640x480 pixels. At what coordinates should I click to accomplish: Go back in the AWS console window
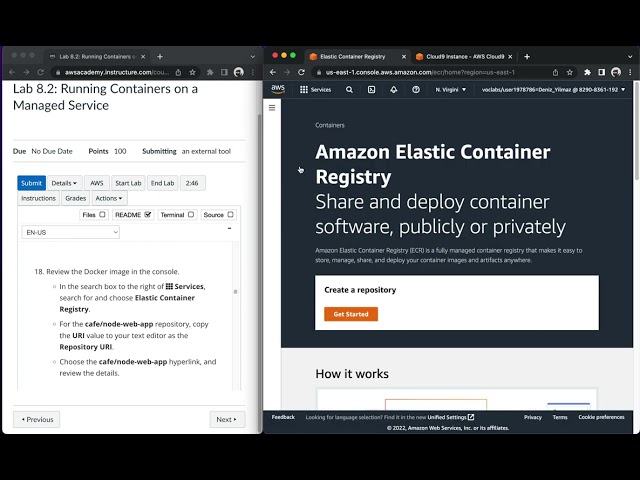(273, 72)
